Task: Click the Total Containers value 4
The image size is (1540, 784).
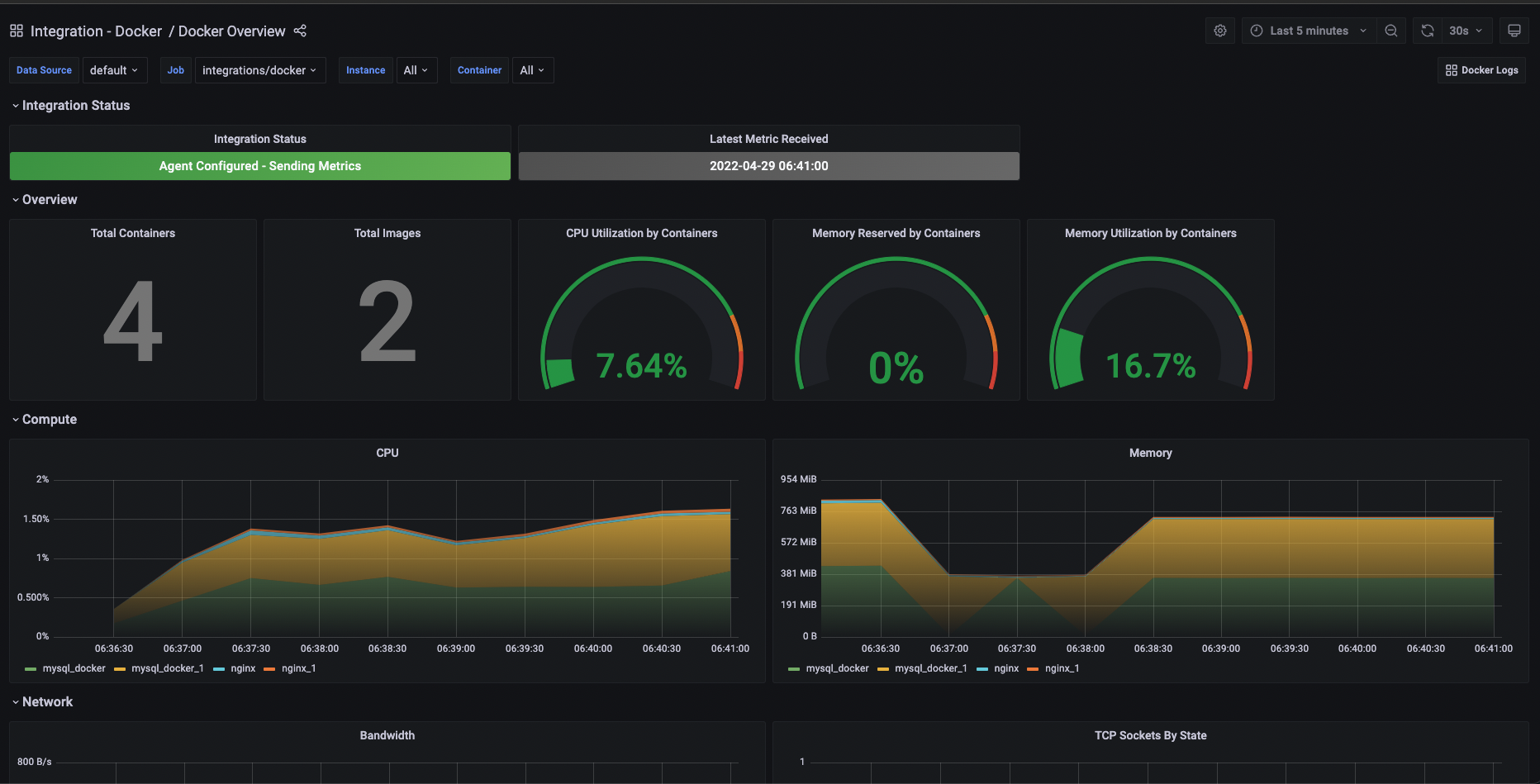Action: click(133, 321)
